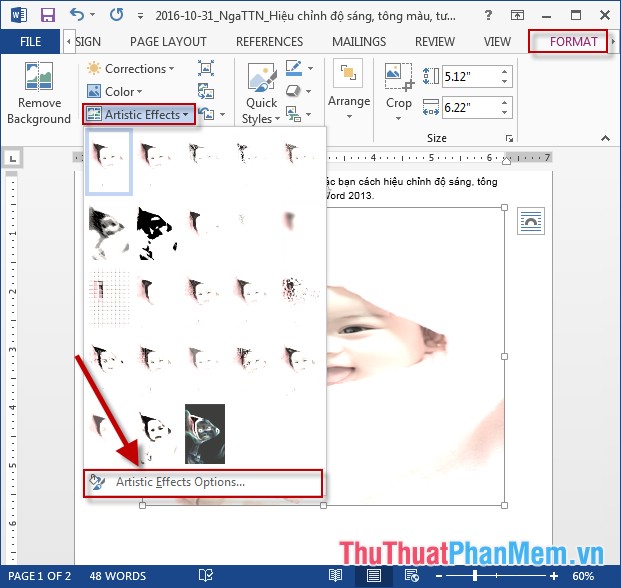Apply the Glow Edges dark thumbnail
621x588 pixels.
pos(205,434)
